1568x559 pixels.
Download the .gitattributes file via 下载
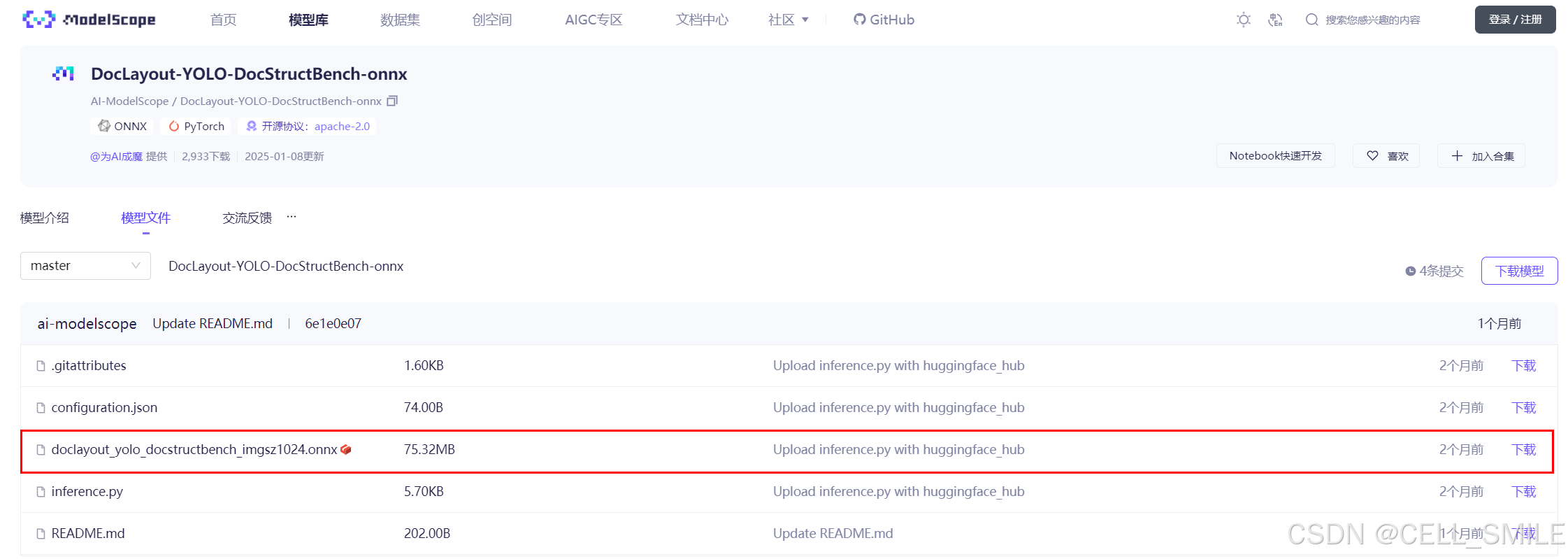click(1523, 365)
